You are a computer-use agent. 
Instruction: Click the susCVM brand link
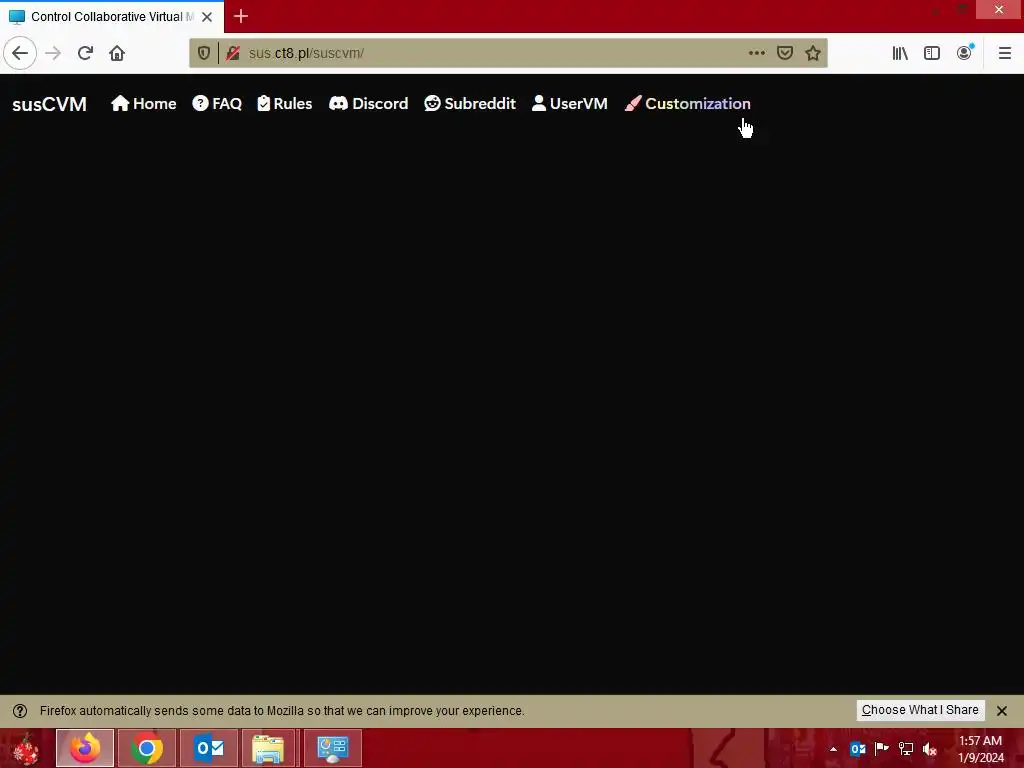tap(50, 104)
